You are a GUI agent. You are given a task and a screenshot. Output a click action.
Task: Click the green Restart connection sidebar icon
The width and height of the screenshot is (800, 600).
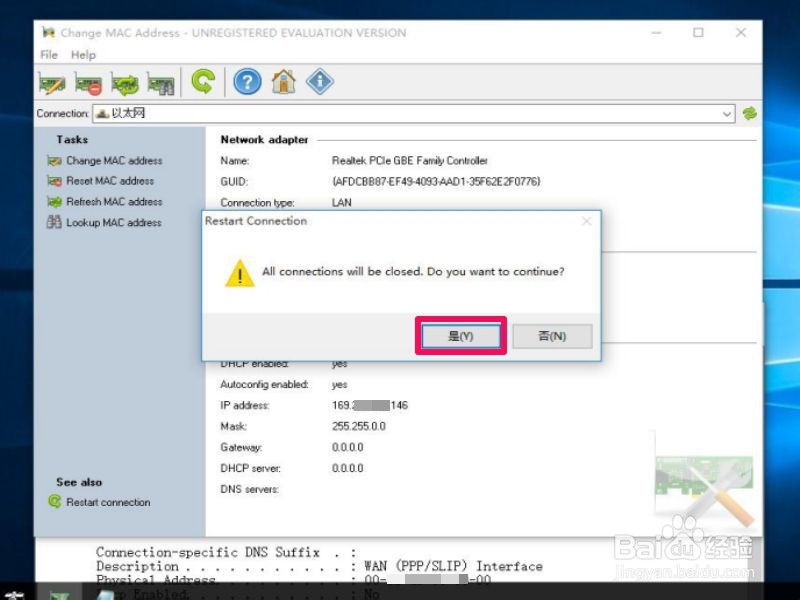click(55, 502)
